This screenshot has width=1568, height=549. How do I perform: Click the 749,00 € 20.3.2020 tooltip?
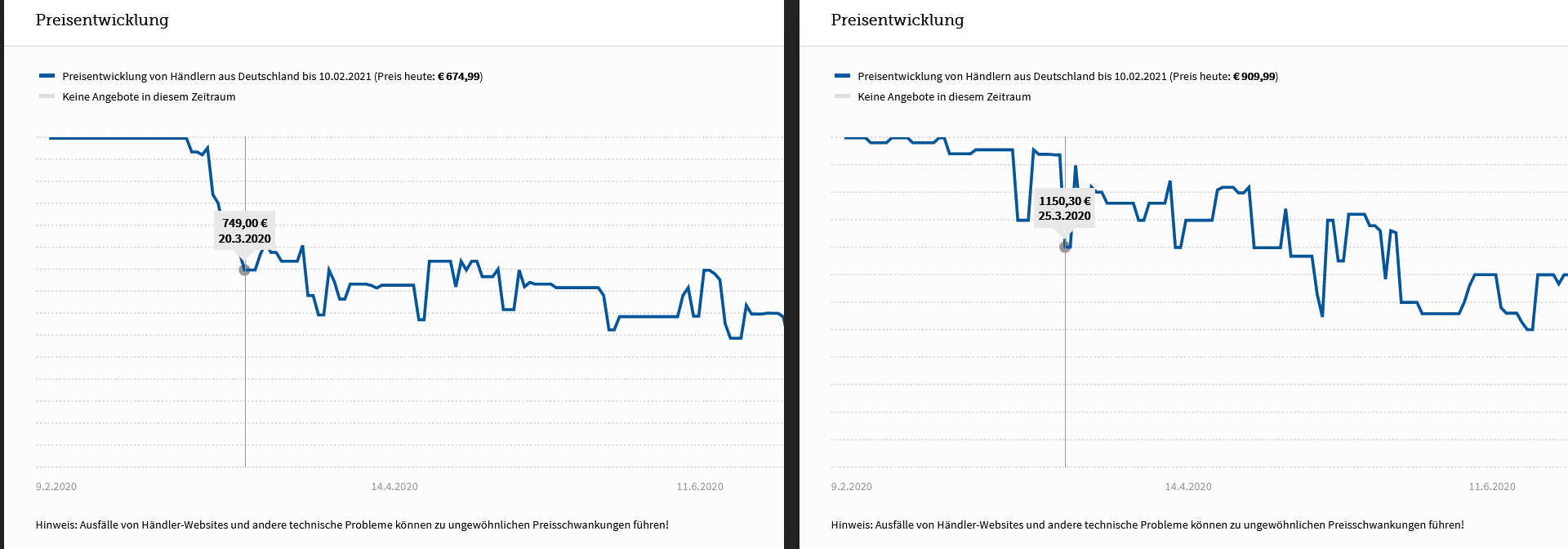click(244, 230)
